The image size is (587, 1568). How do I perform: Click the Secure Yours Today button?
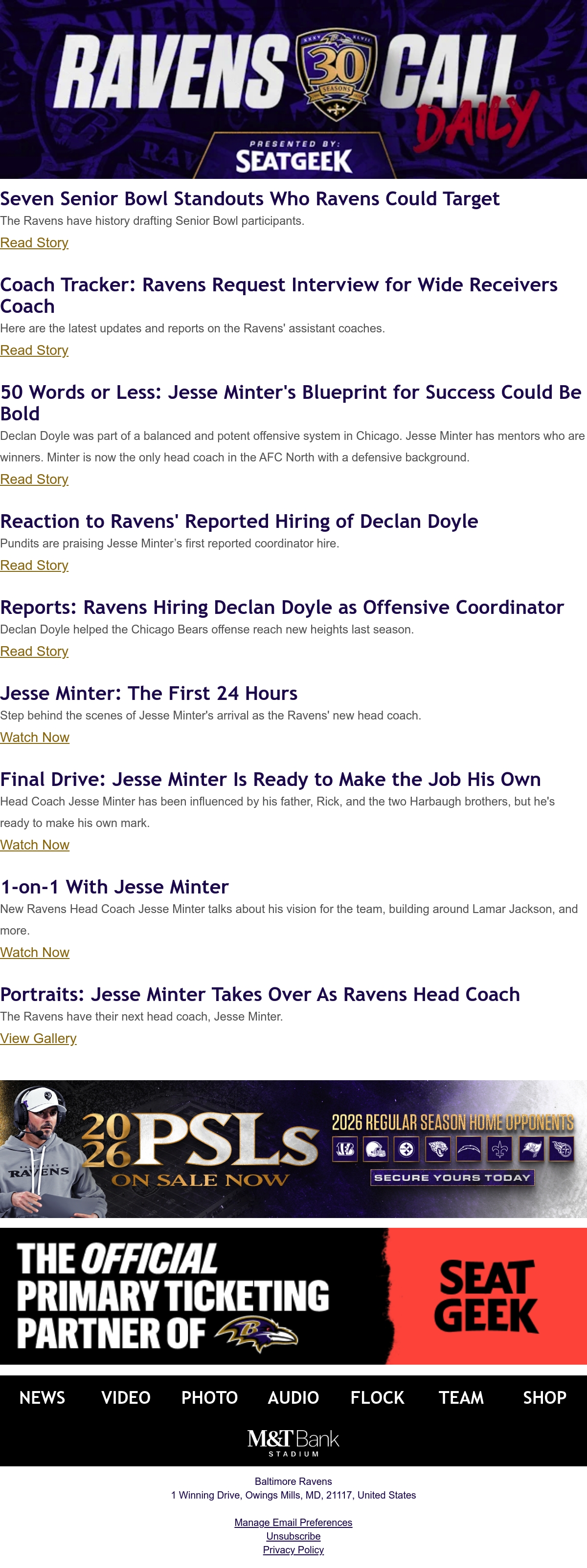click(x=452, y=1177)
